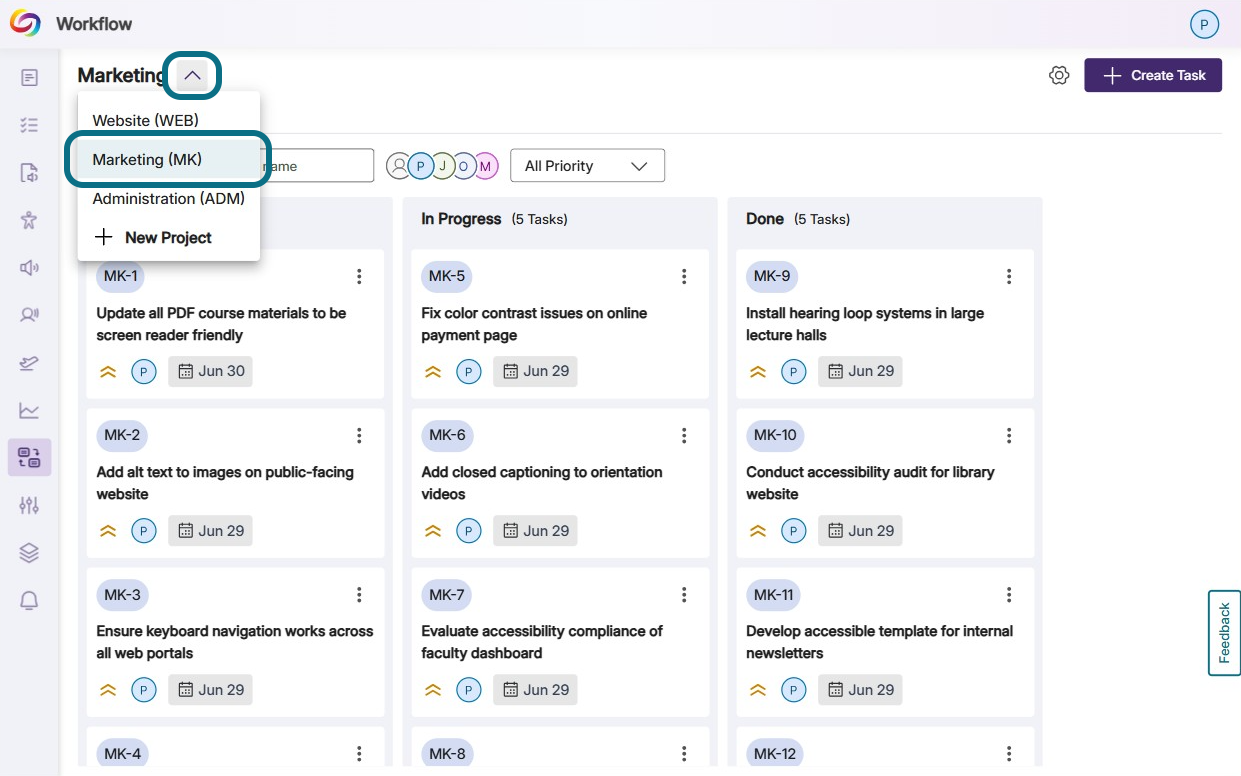The width and height of the screenshot is (1241, 776).
Task: Open the analytics line chart sidebar icon
Action: coord(29,410)
